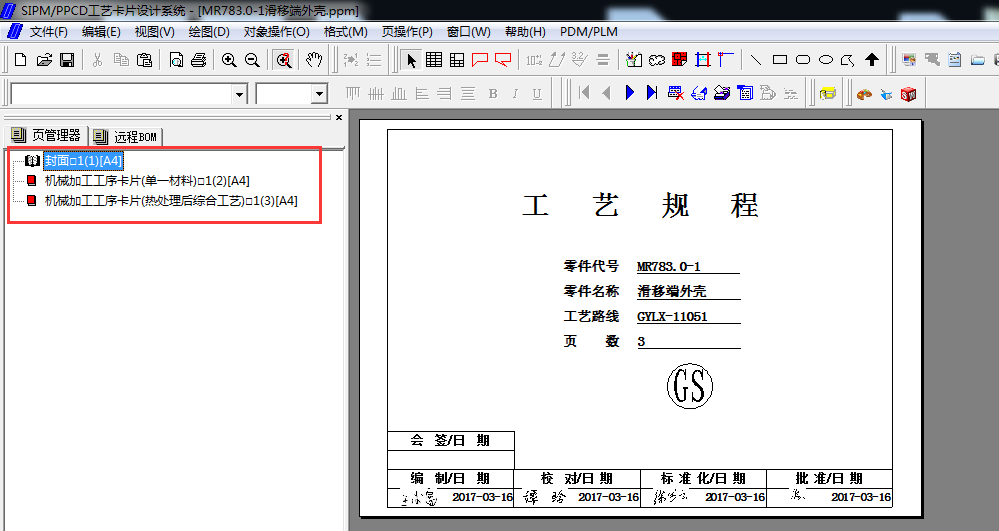The image size is (999, 531).
Task: Go to next page with blue arrow
Action: [x=630, y=93]
